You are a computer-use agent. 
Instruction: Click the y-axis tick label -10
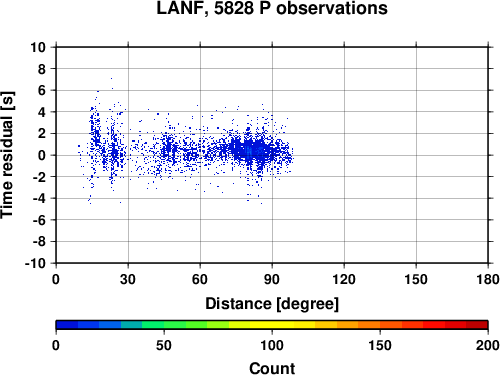pyautogui.click(x=35, y=263)
